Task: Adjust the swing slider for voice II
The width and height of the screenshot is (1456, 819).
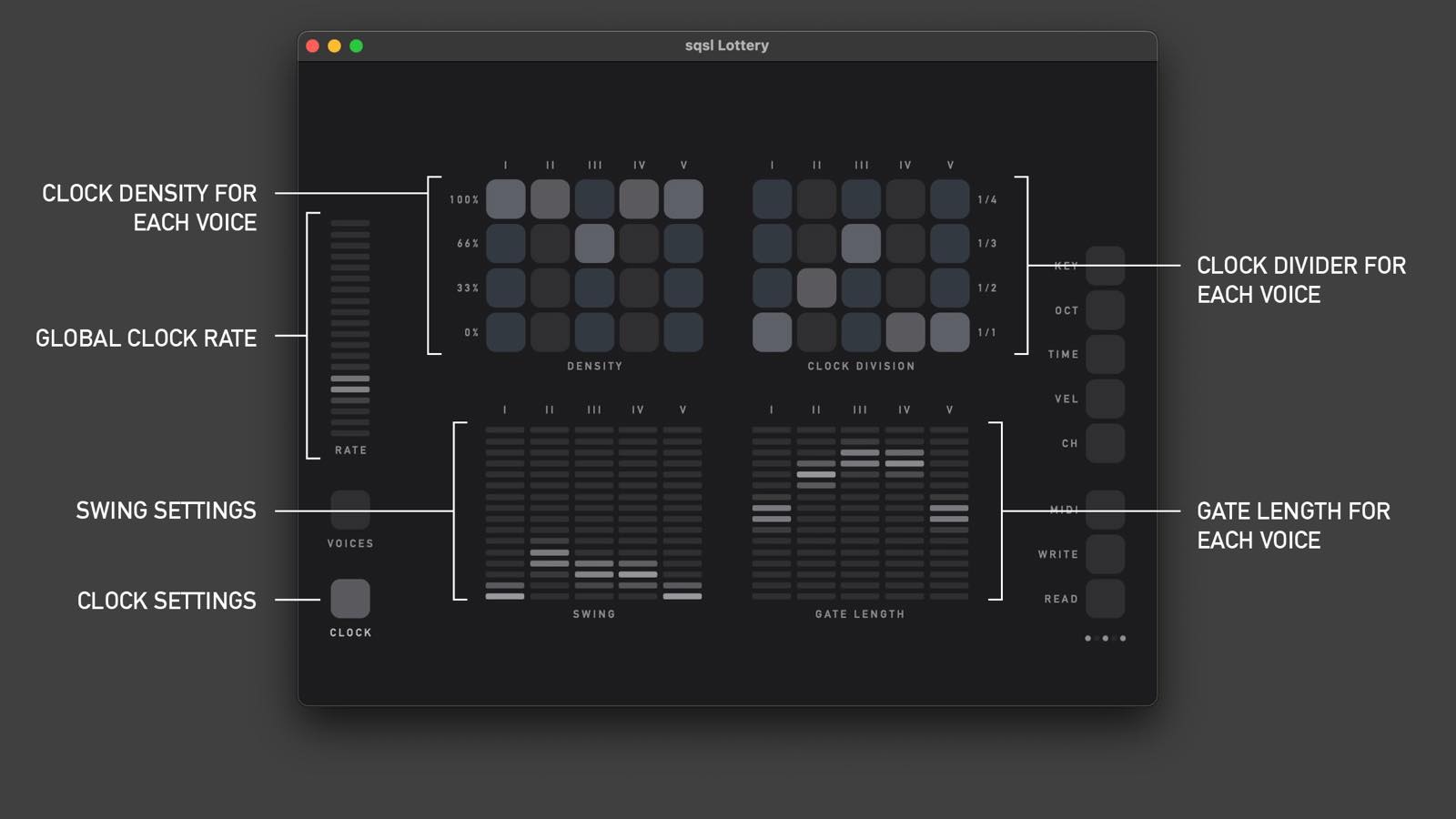Action: pyautogui.click(x=550, y=513)
